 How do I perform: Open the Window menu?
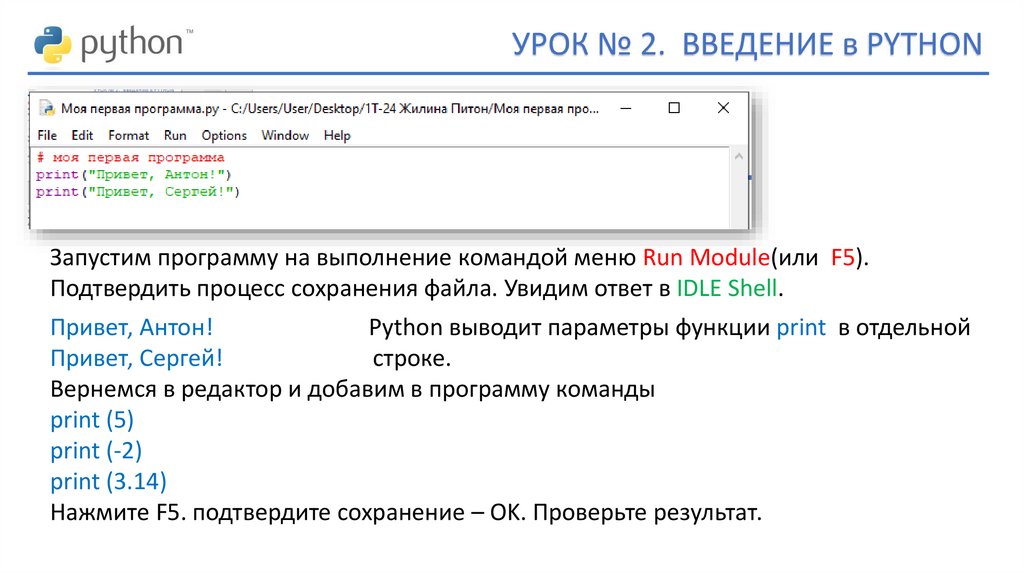[285, 135]
